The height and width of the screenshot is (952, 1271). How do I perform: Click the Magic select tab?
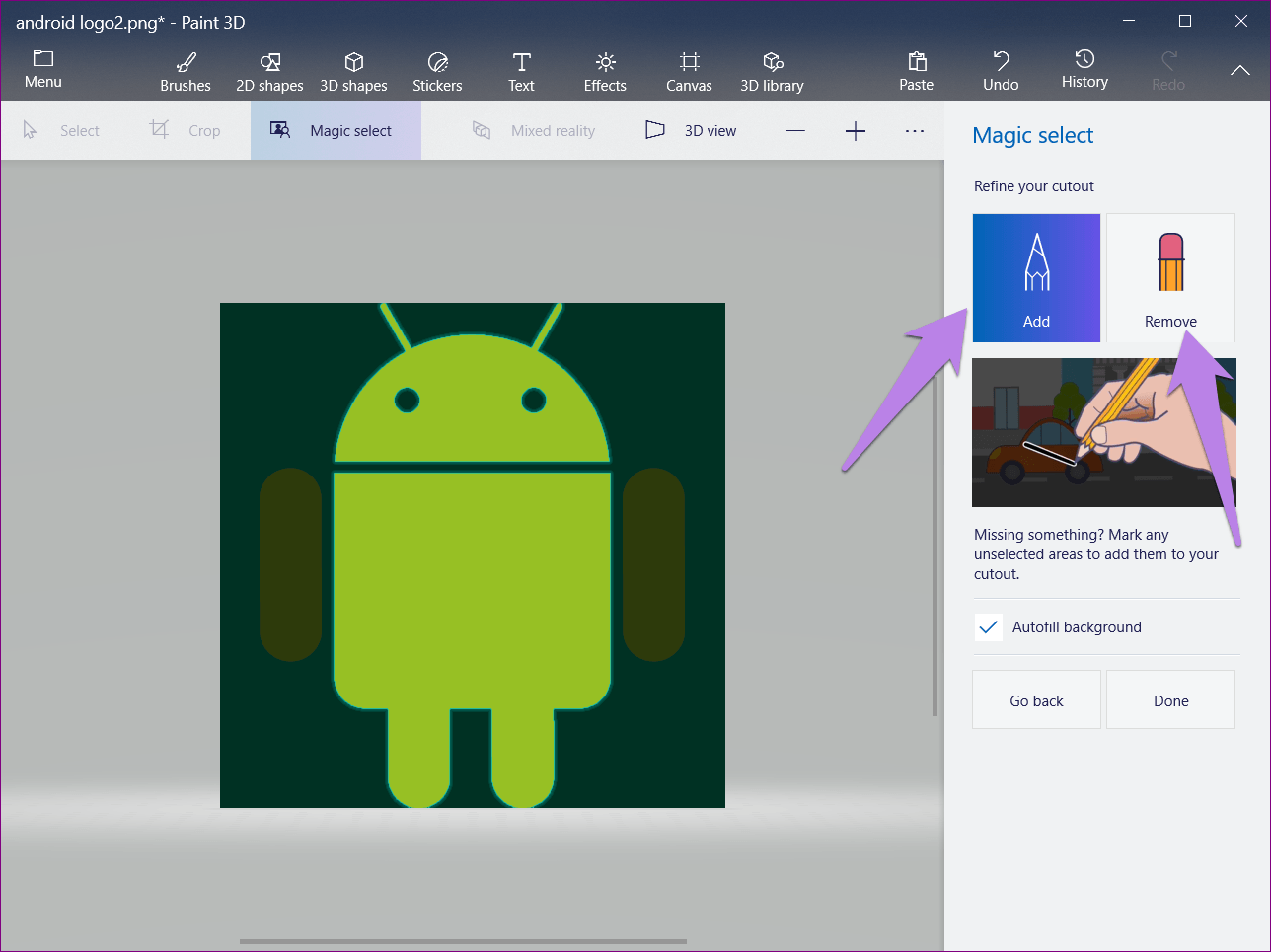pyautogui.click(x=336, y=130)
